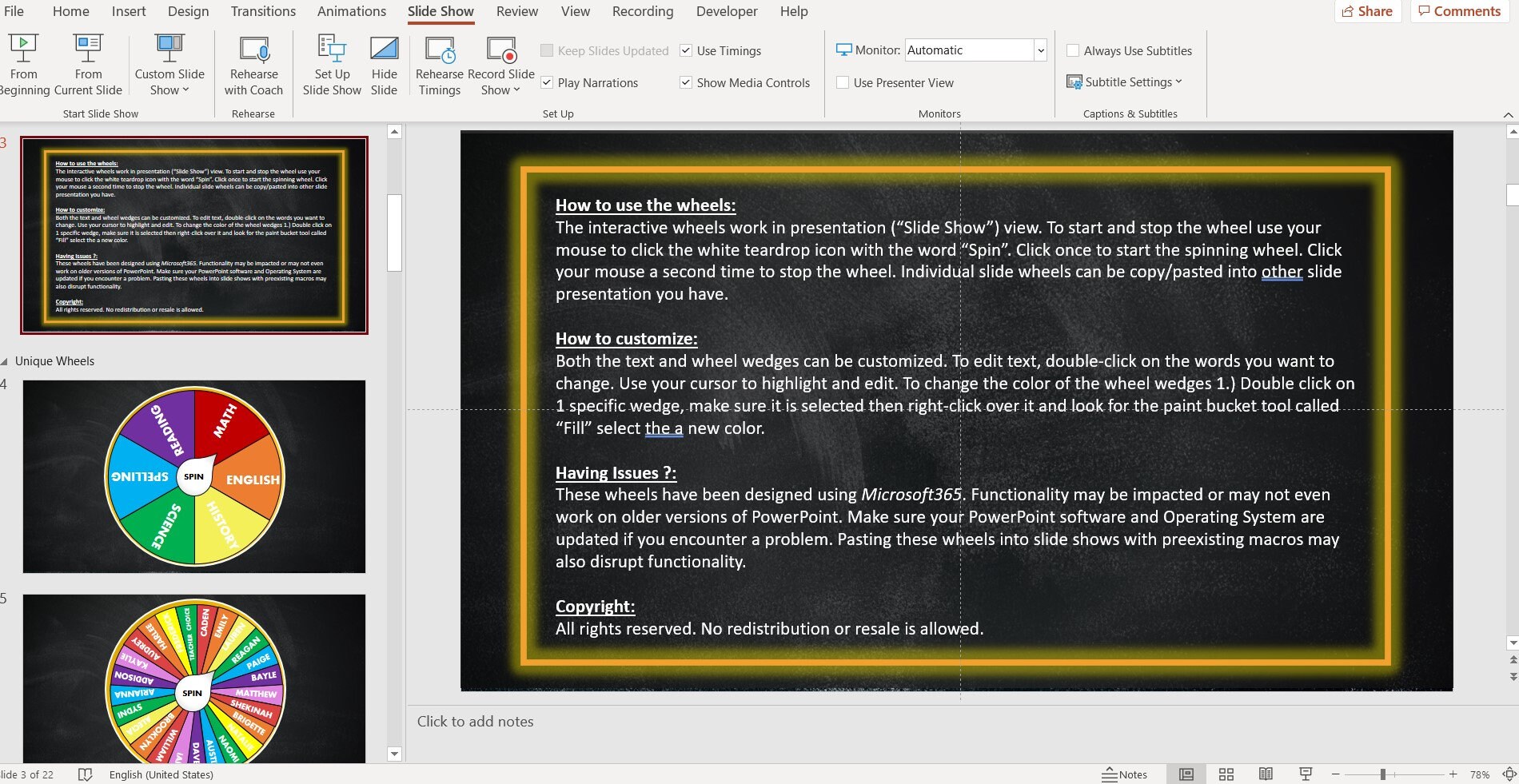Select From Current Slide
This screenshot has height=784, width=1519.
tap(88, 64)
